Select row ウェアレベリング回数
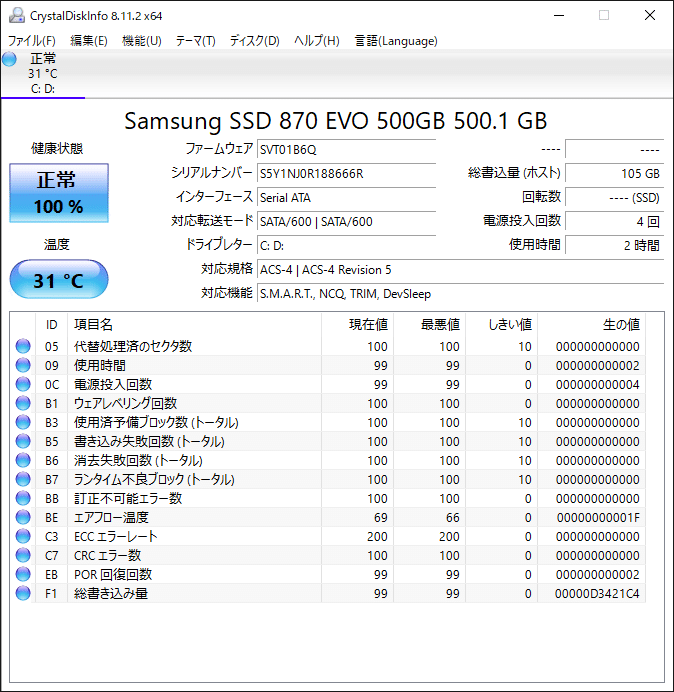The width and height of the screenshot is (674, 692). pyautogui.click(x=328, y=403)
